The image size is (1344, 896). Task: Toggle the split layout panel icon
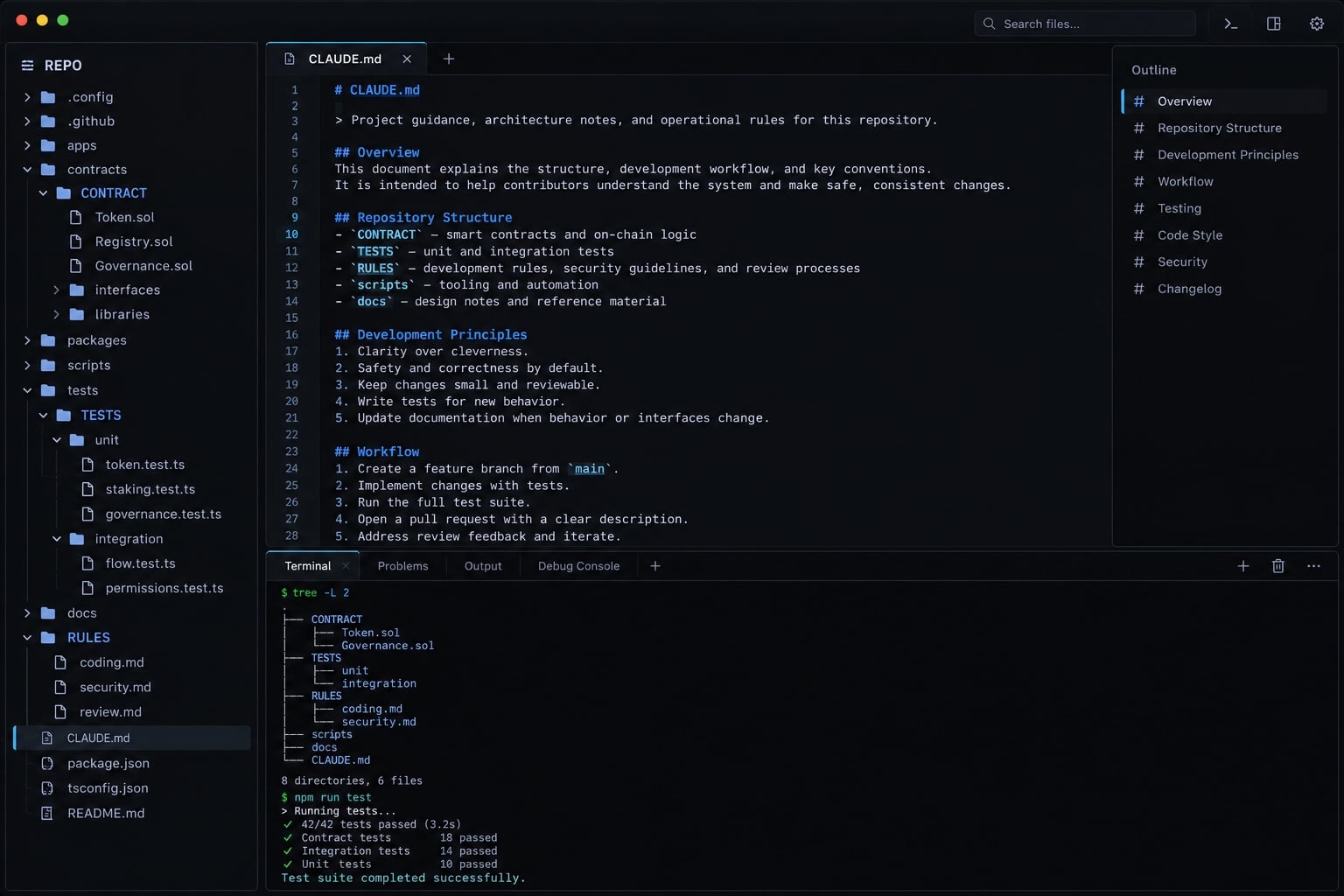point(1274,24)
